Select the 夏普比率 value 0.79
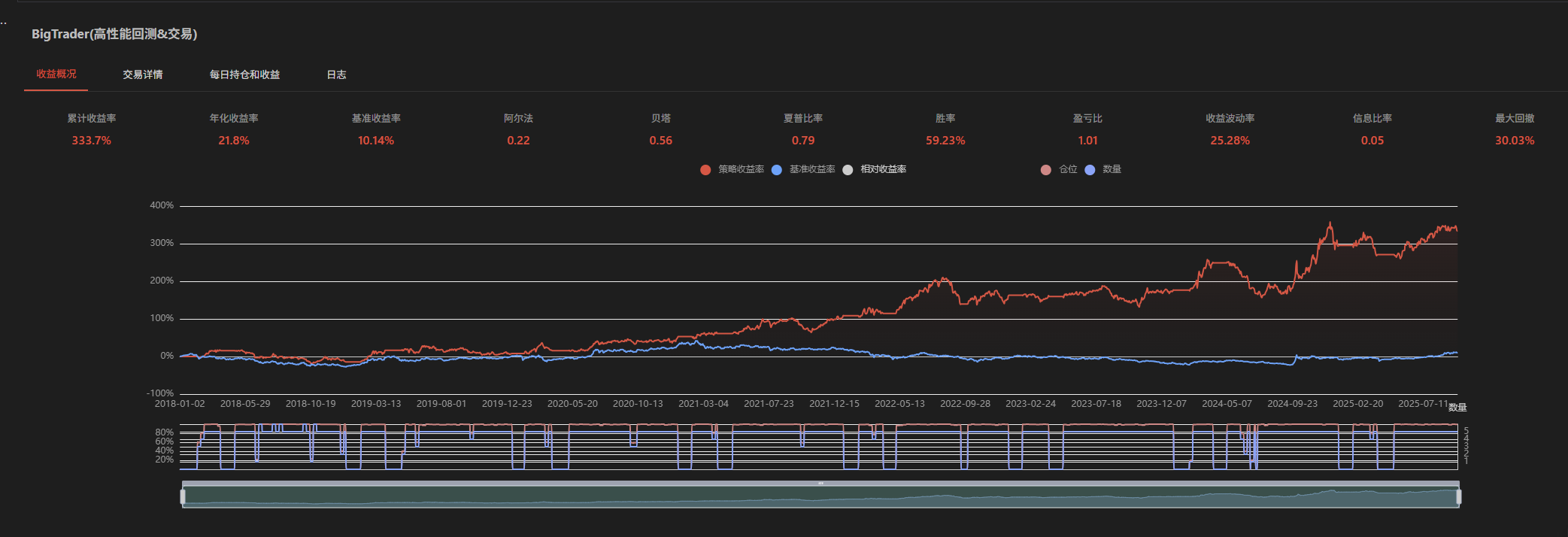The image size is (1568, 537). click(x=802, y=141)
